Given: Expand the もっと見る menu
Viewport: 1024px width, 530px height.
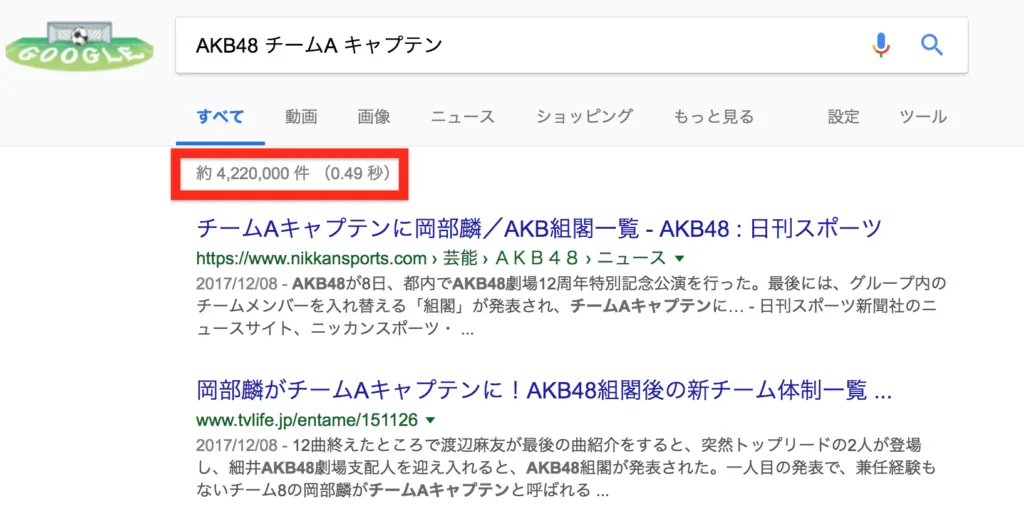Looking at the screenshot, I should (713, 117).
